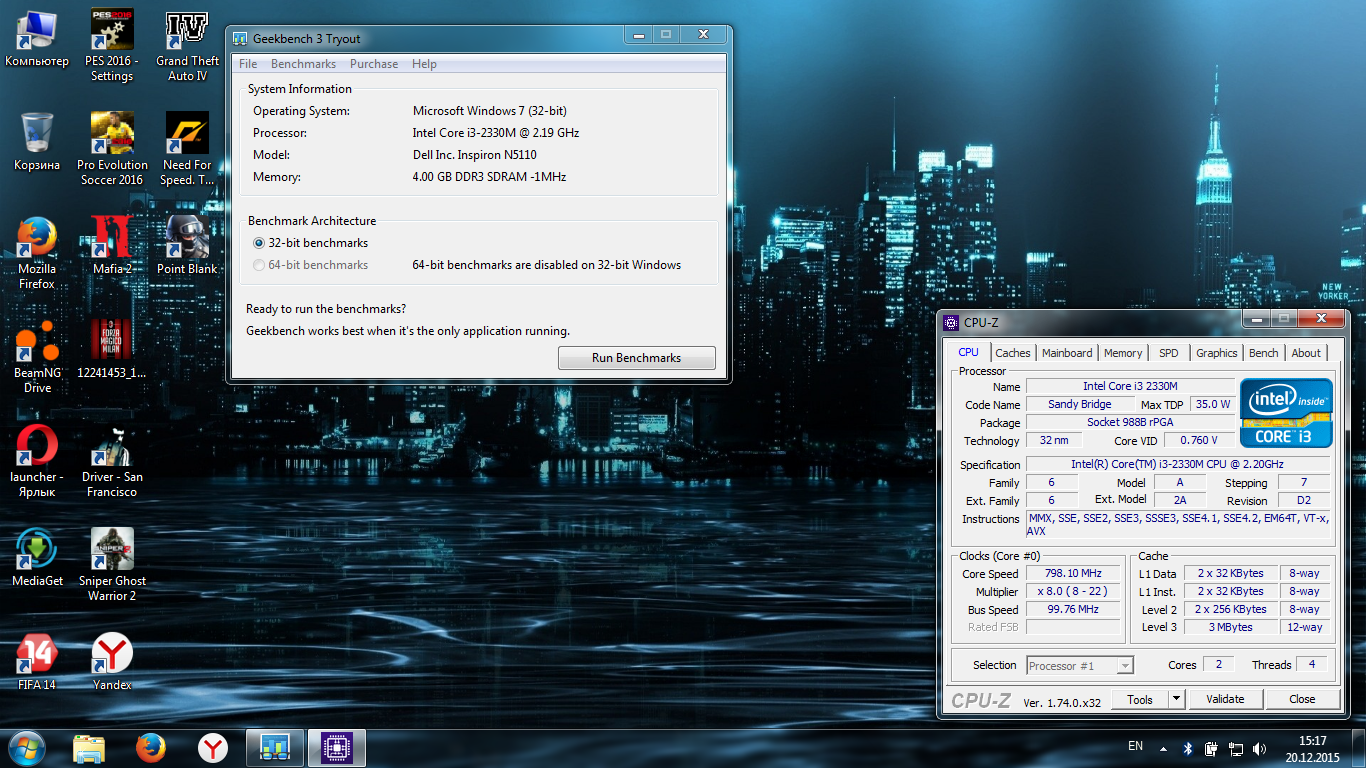1366x768 pixels.
Task: Switch to the Bench tab in CPU-Z
Action: click(x=1264, y=353)
